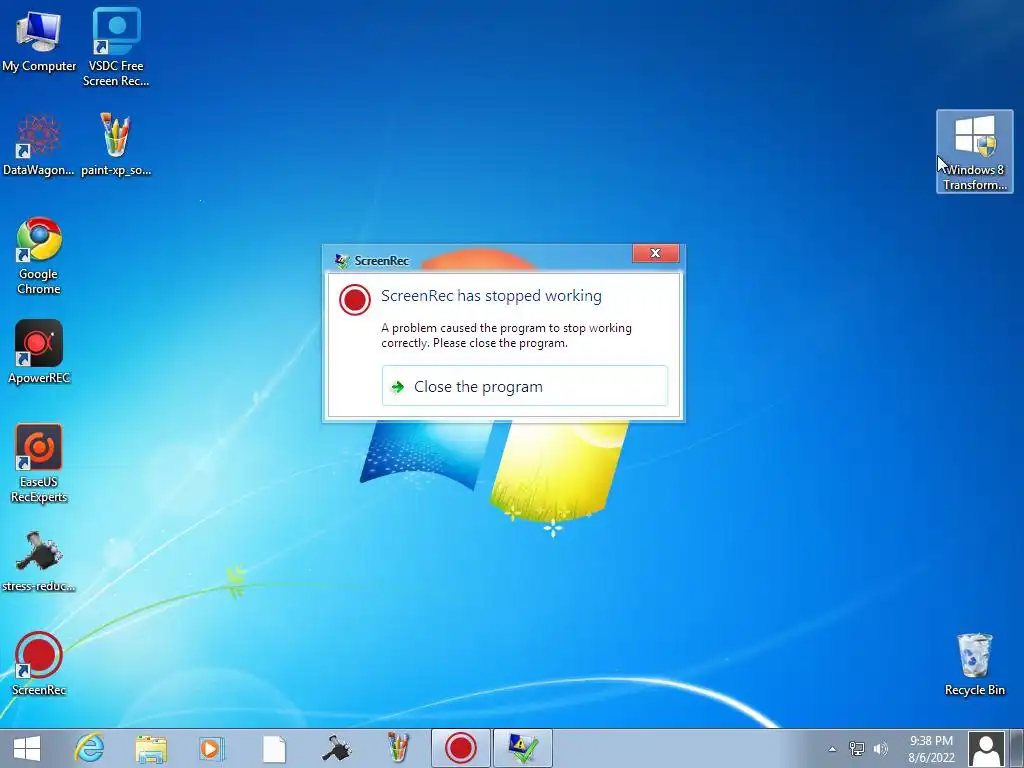Open File Explorer from the taskbar

coord(151,748)
